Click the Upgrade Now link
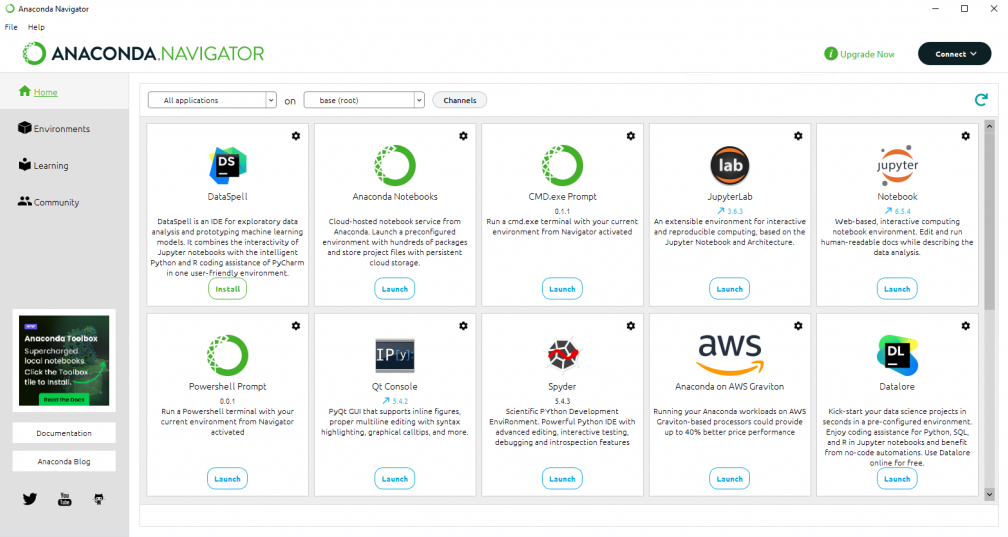This screenshot has height=537, width=1008. coord(860,54)
